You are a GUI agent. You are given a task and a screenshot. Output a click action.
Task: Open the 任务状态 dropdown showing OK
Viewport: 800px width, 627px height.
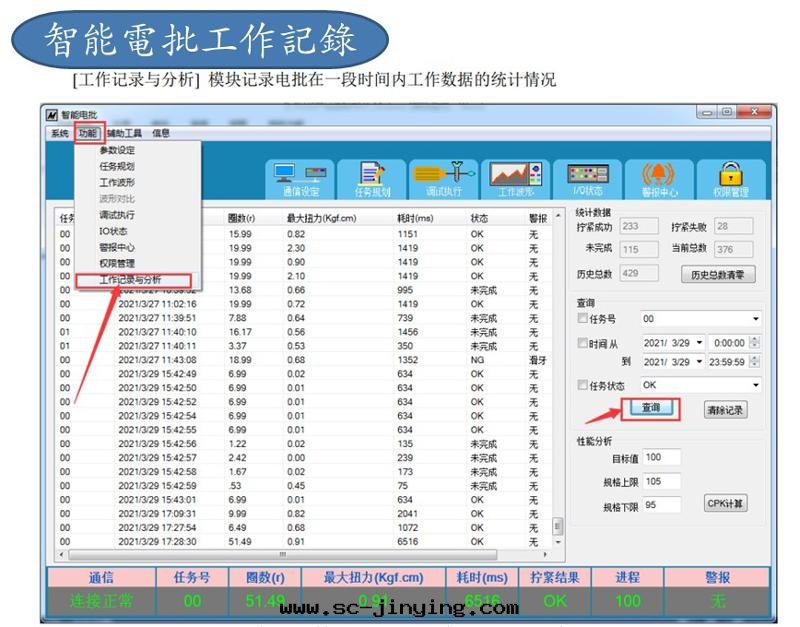point(755,385)
